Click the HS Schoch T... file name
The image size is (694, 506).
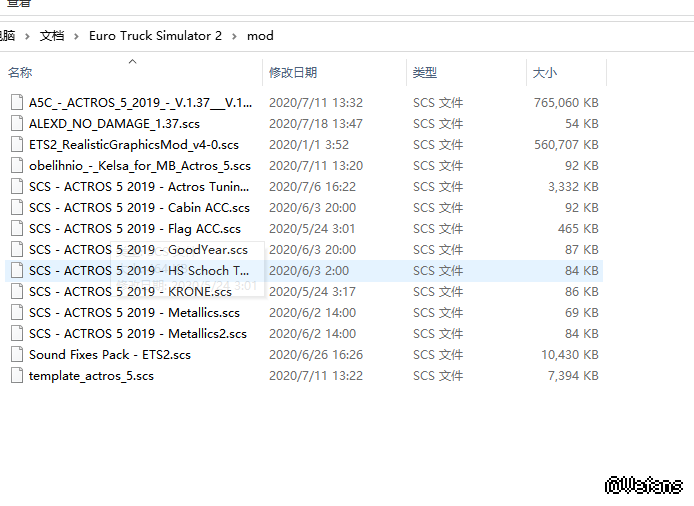coord(139,270)
